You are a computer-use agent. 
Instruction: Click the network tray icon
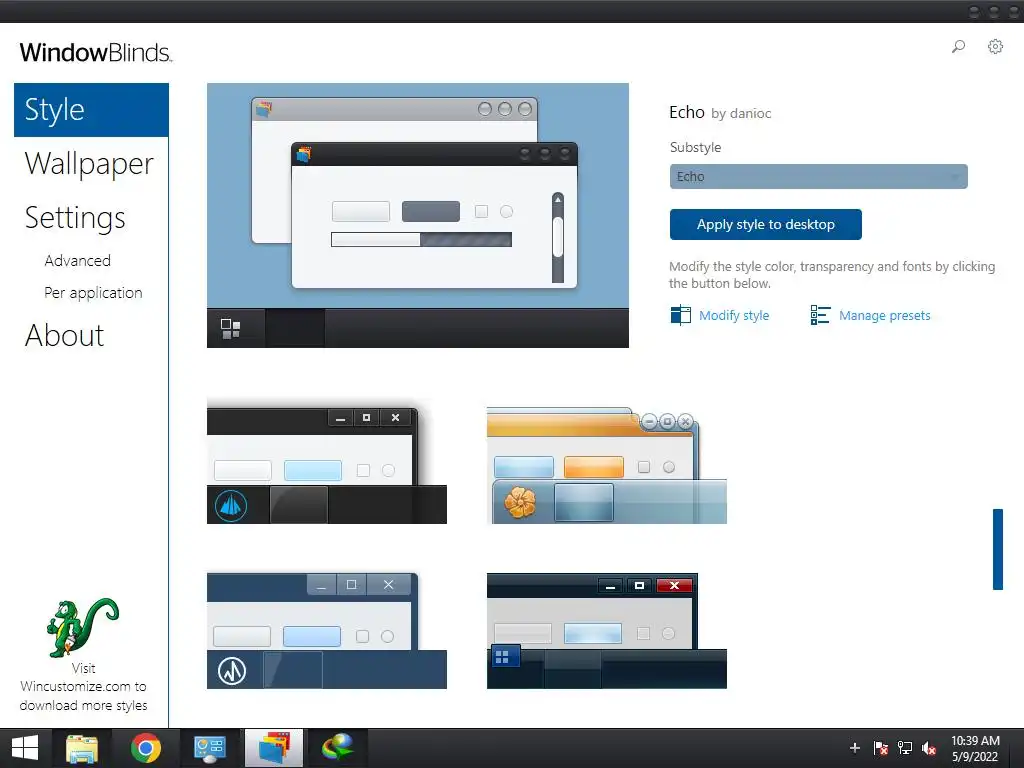click(x=904, y=748)
